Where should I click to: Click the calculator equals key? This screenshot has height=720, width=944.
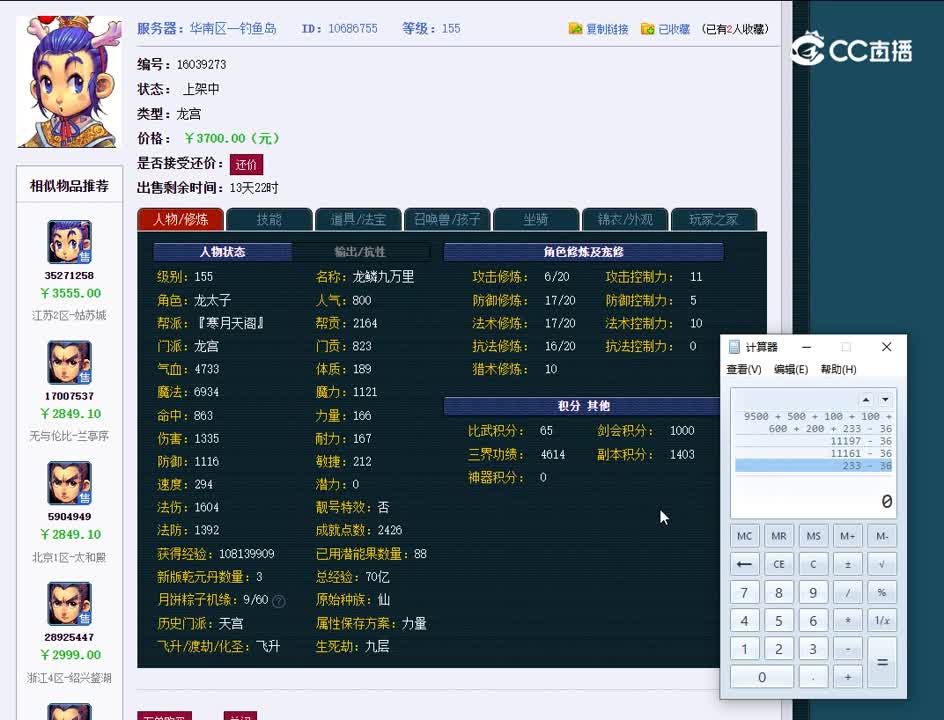(x=882, y=663)
